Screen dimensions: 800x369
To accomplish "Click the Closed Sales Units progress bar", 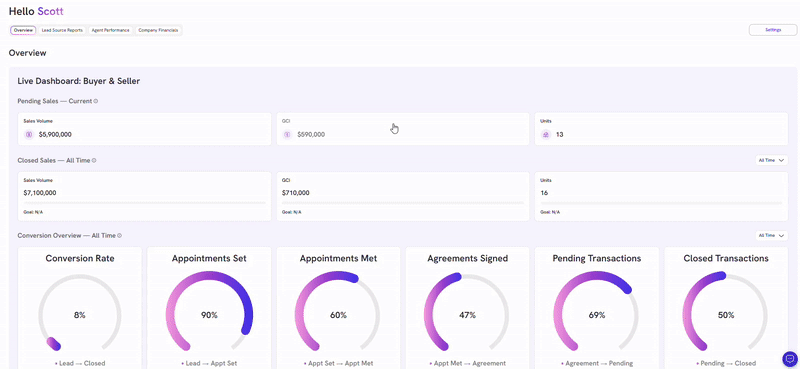I will tap(661, 203).
